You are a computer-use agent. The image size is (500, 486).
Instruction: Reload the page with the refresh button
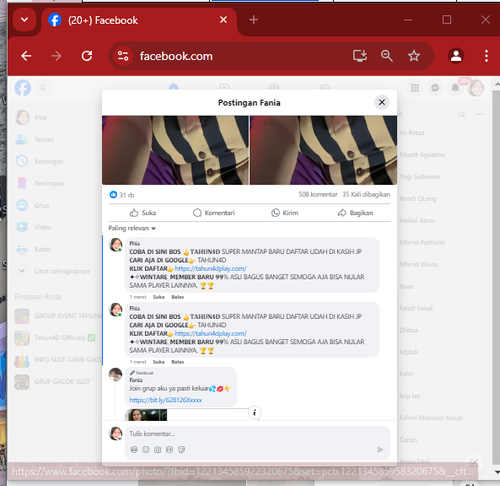(87, 56)
